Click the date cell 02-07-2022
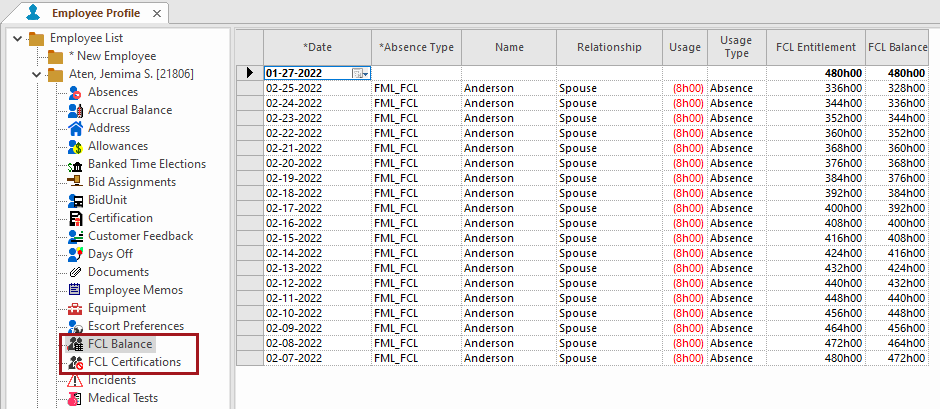This screenshot has height=409, width=940. tap(318, 358)
